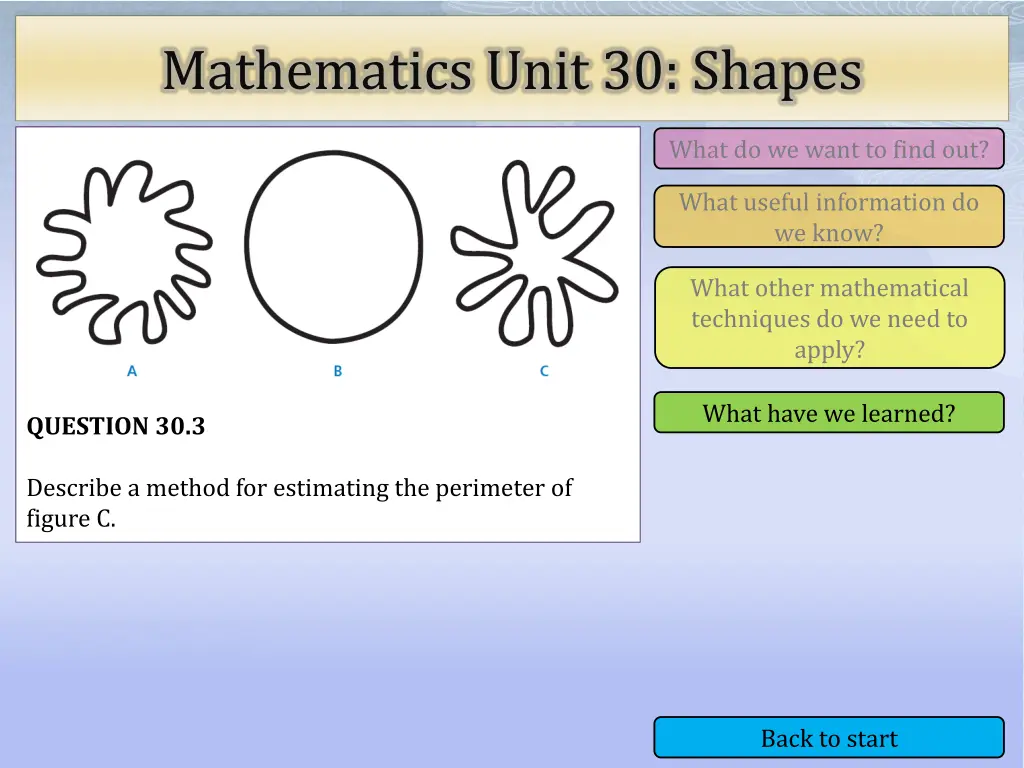Go 'Back to start' via blue button

829,738
